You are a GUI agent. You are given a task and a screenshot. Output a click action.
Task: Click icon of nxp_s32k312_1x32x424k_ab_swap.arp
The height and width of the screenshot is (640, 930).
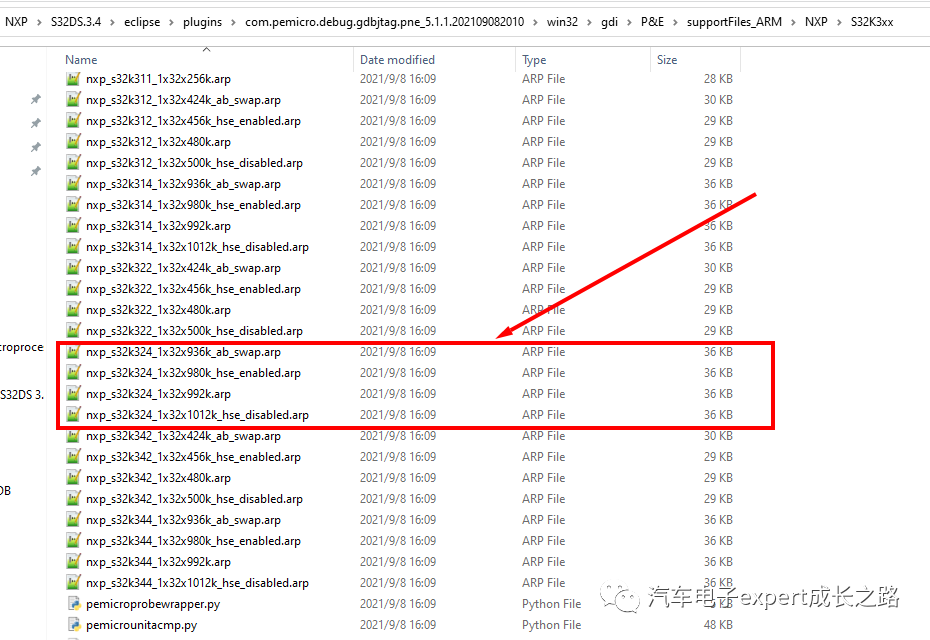click(73, 100)
